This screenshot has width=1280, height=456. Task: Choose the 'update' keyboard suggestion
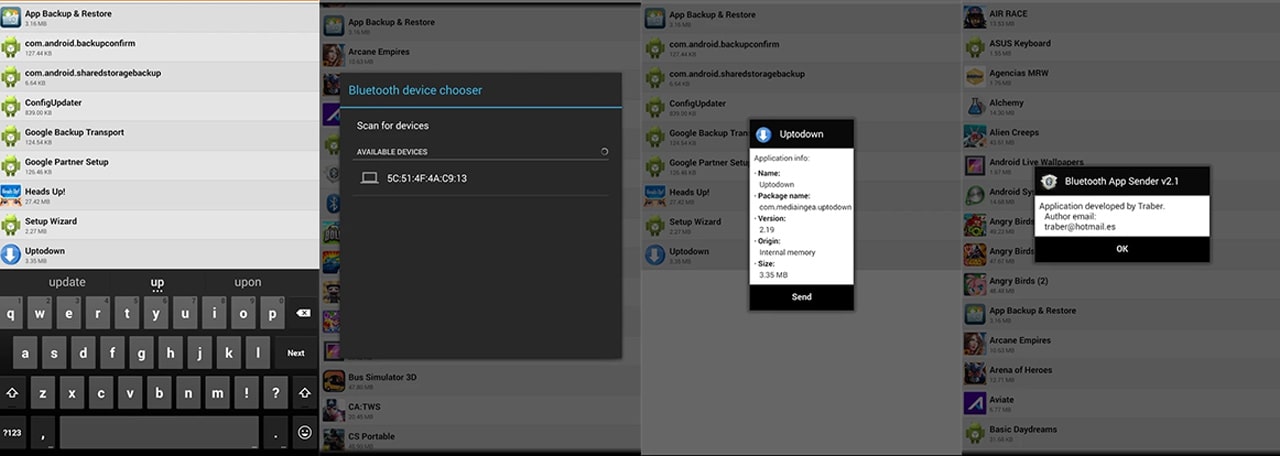(67, 282)
